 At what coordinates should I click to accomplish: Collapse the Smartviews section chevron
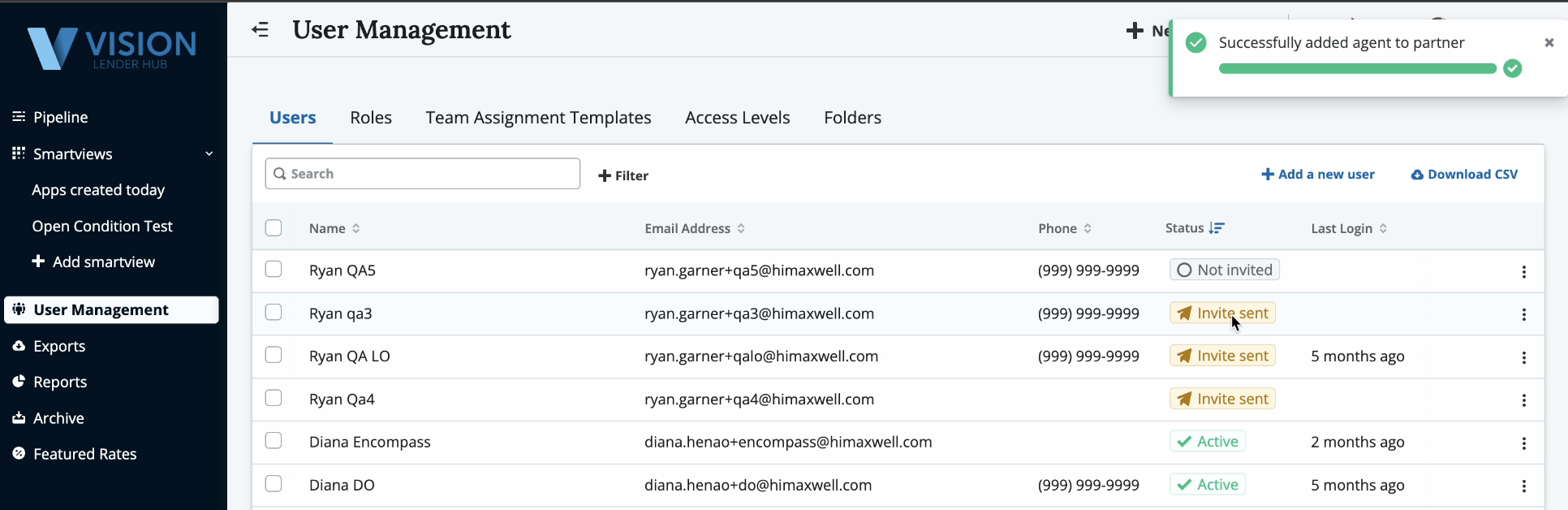coord(209,153)
